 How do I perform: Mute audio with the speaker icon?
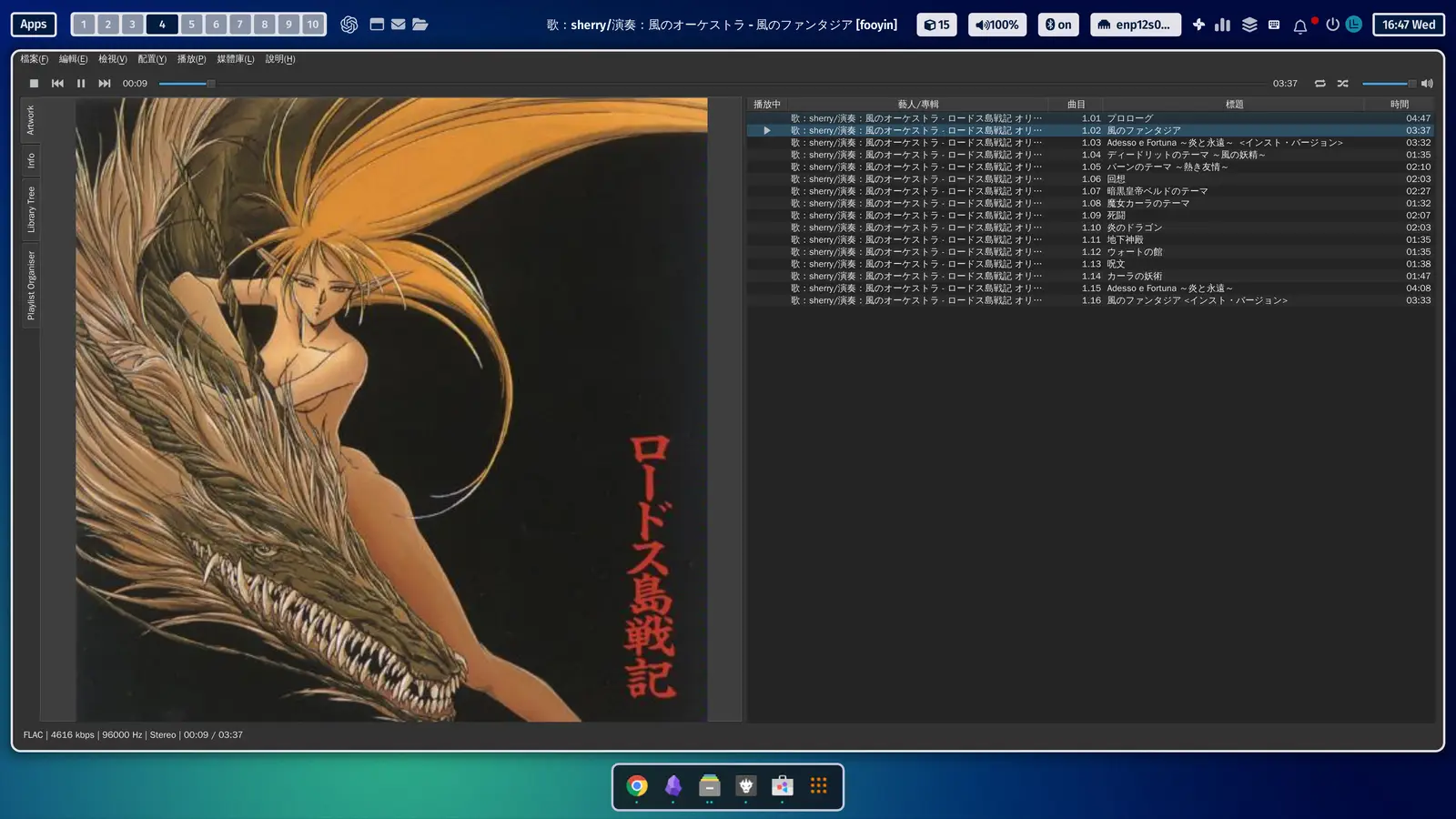[x=1427, y=83]
